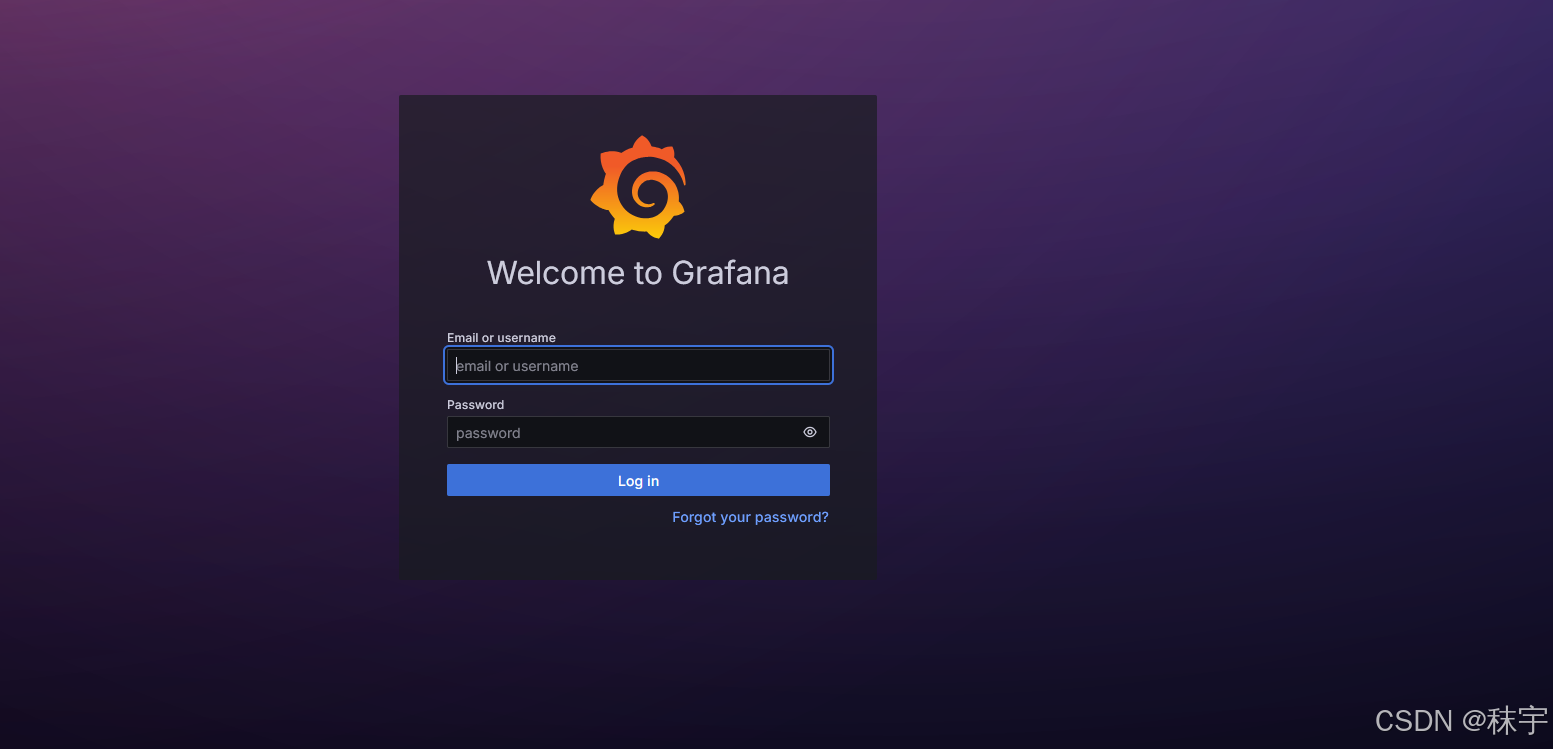Viewport: 1553px width, 749px height.
Task: Click the Grafana swirl logo
Action: [638, 187]
